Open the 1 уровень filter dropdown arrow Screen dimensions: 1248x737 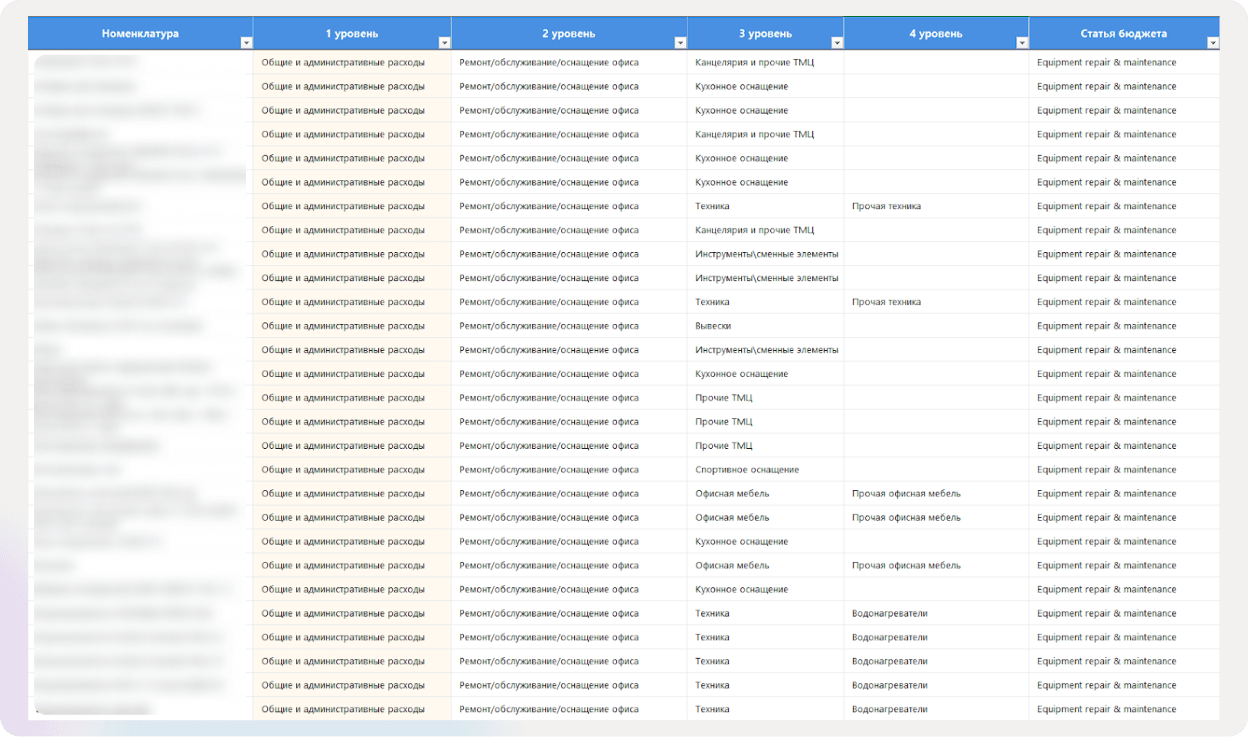(444, 43)
